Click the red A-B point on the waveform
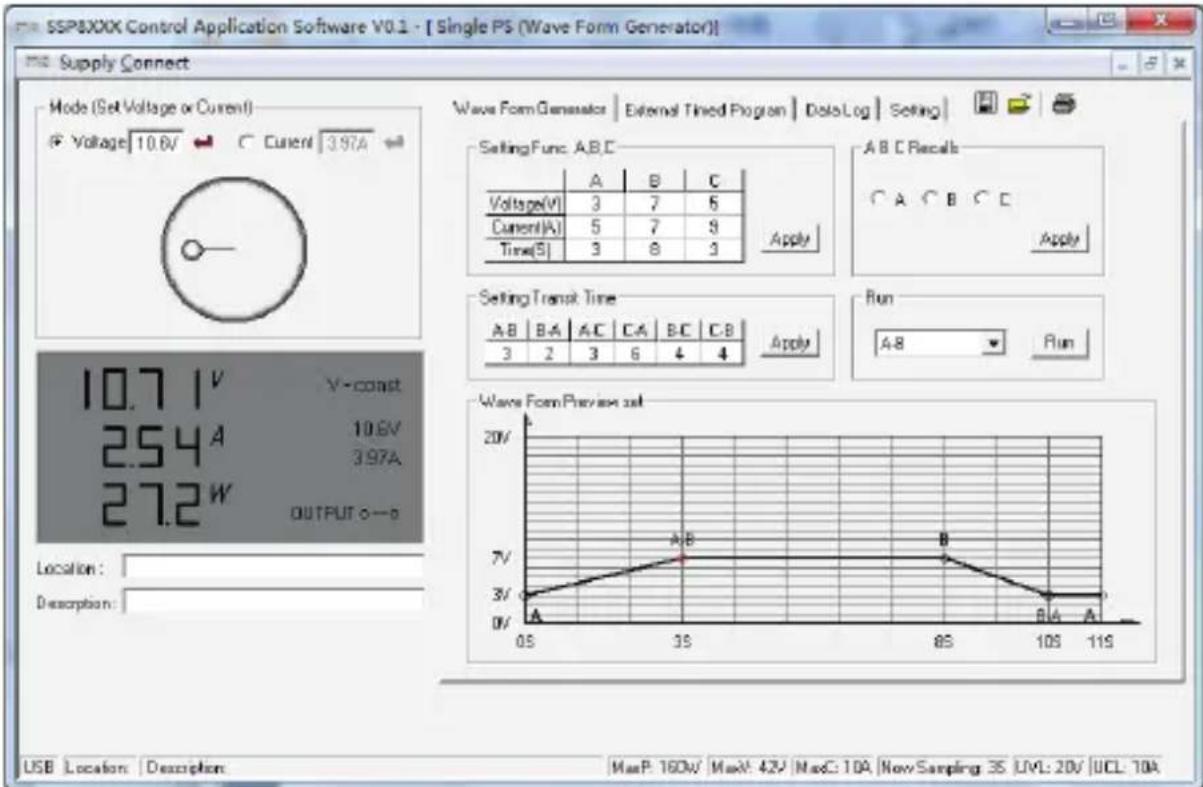Viewport: 1203px width, 787px height. (683, 558)
